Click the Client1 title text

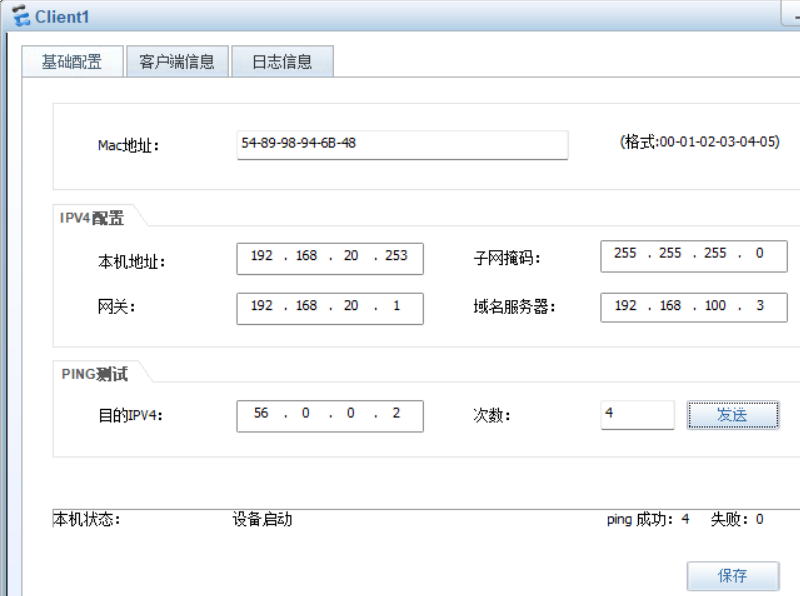click(62, 17)
